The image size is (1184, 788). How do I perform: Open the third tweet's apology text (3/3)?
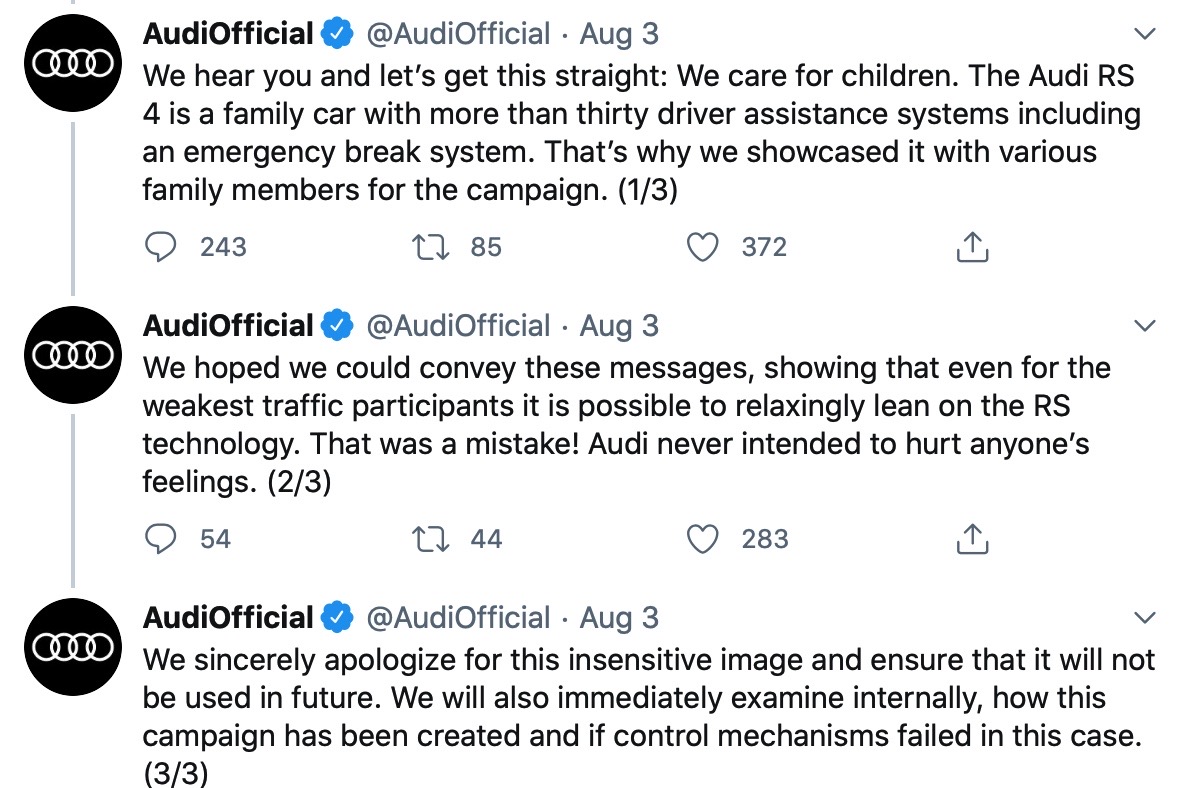pos(649,716)
